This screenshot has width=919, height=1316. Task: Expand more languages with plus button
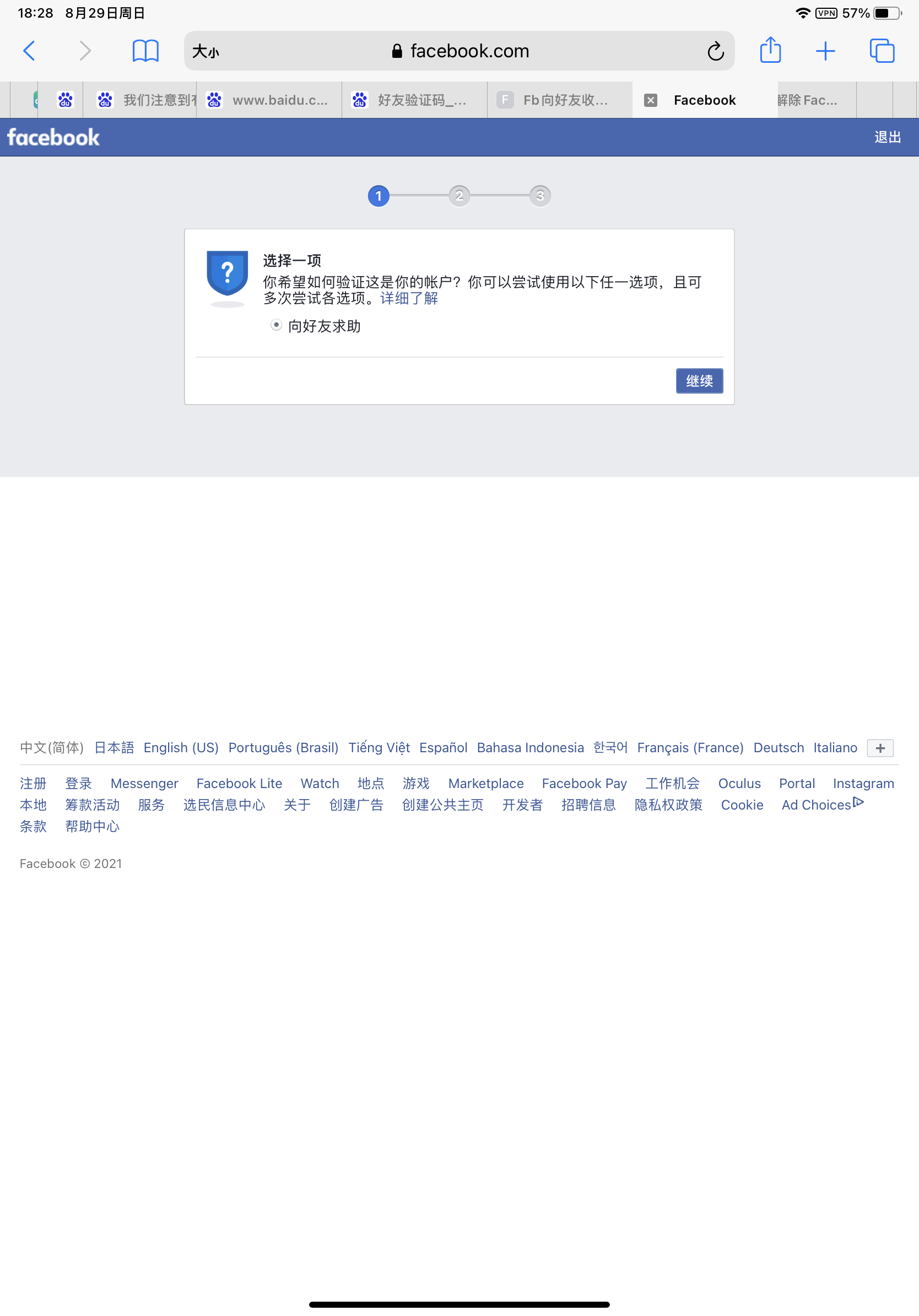point(880,748)
